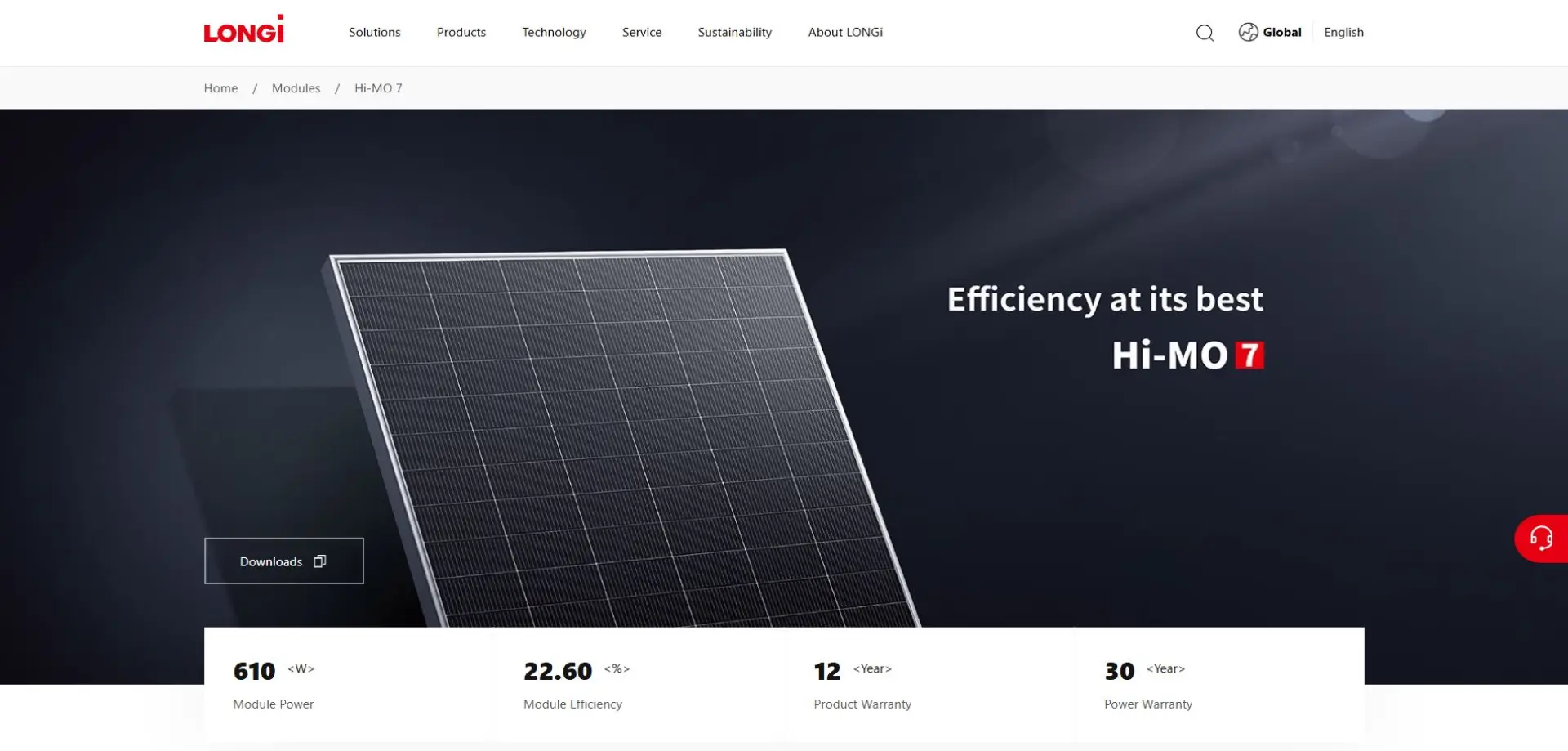Open the About LONGi menu

[x=845, y=32]
